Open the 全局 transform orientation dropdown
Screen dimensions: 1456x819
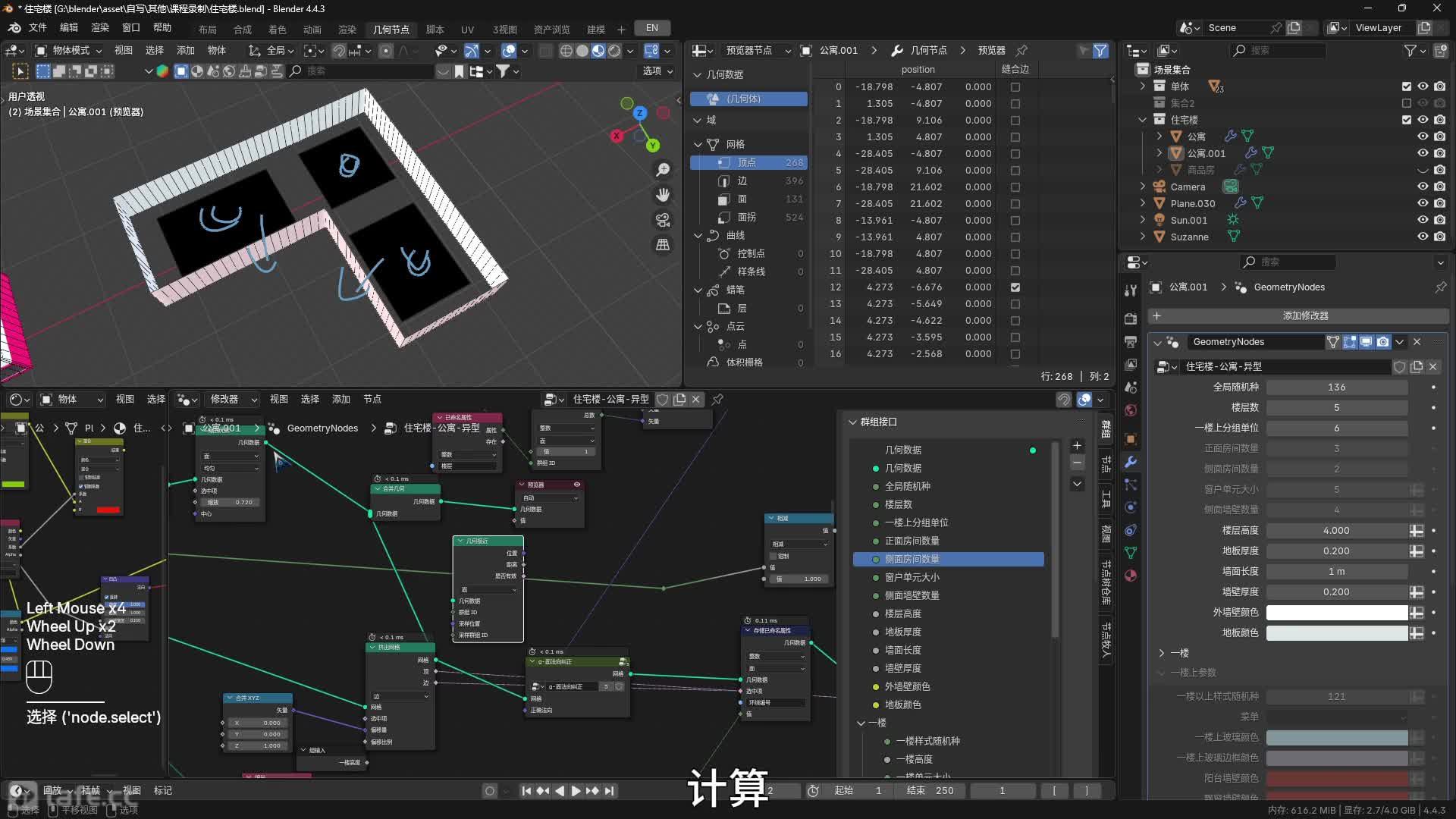(x=271, y=51)
